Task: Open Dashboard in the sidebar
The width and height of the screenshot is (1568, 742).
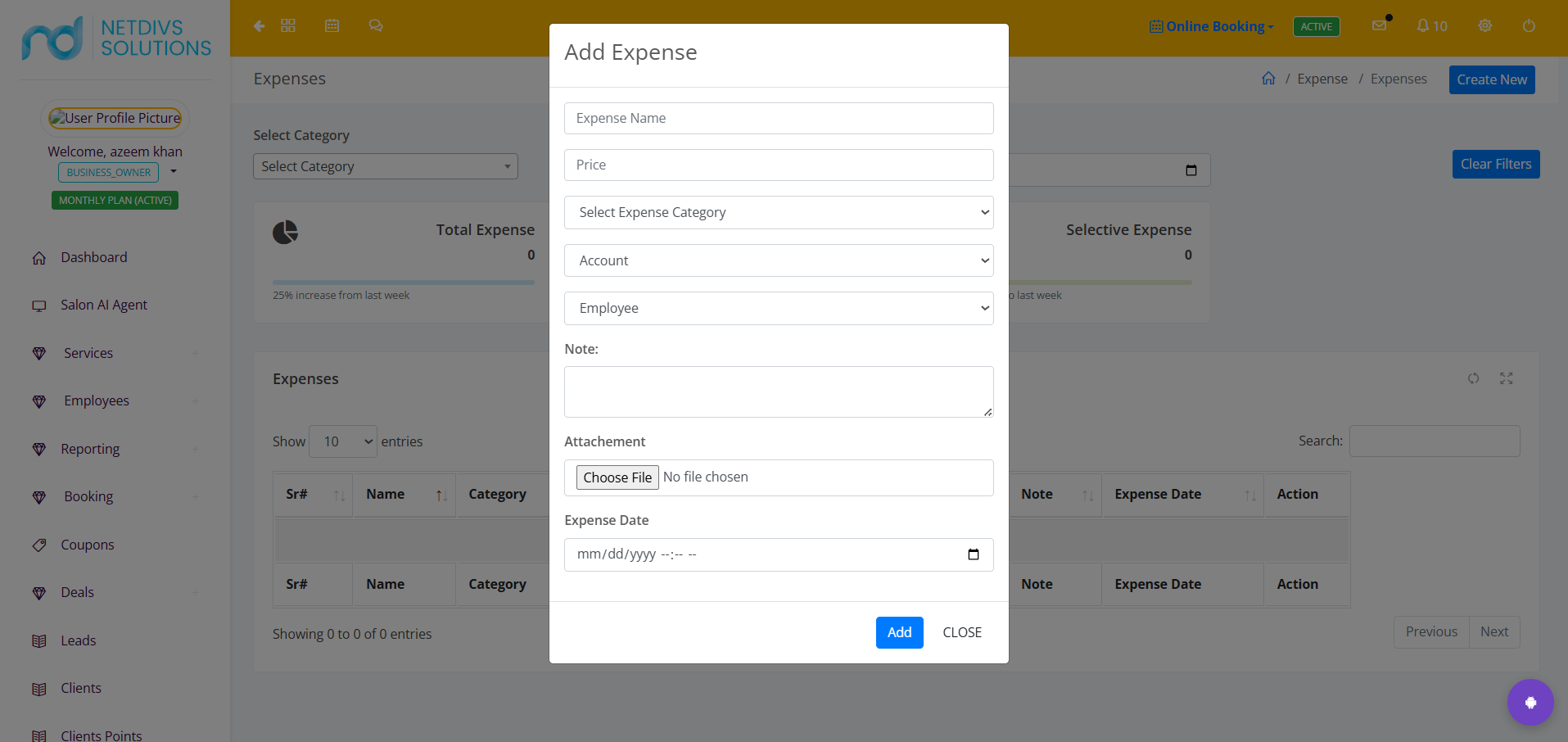Action: 93,257
